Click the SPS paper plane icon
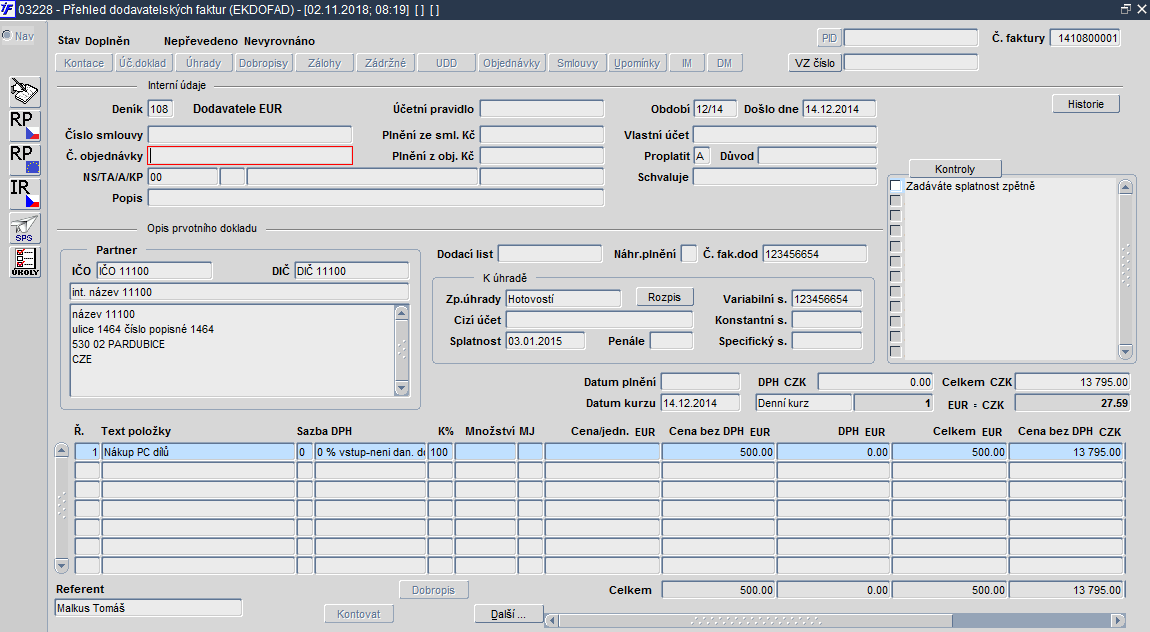Image resolution: width=1150 pixels, height=632 pixels. [x=25, y=228]
